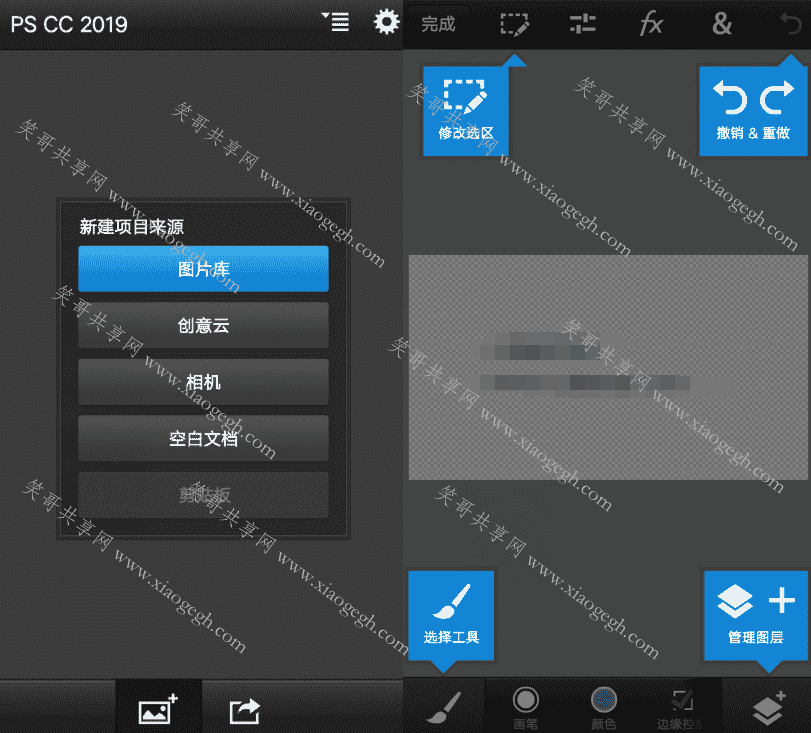Click the 新建项目来源 heading
Viewport: 811px width, 733px height.
click(x=132, y=227)
